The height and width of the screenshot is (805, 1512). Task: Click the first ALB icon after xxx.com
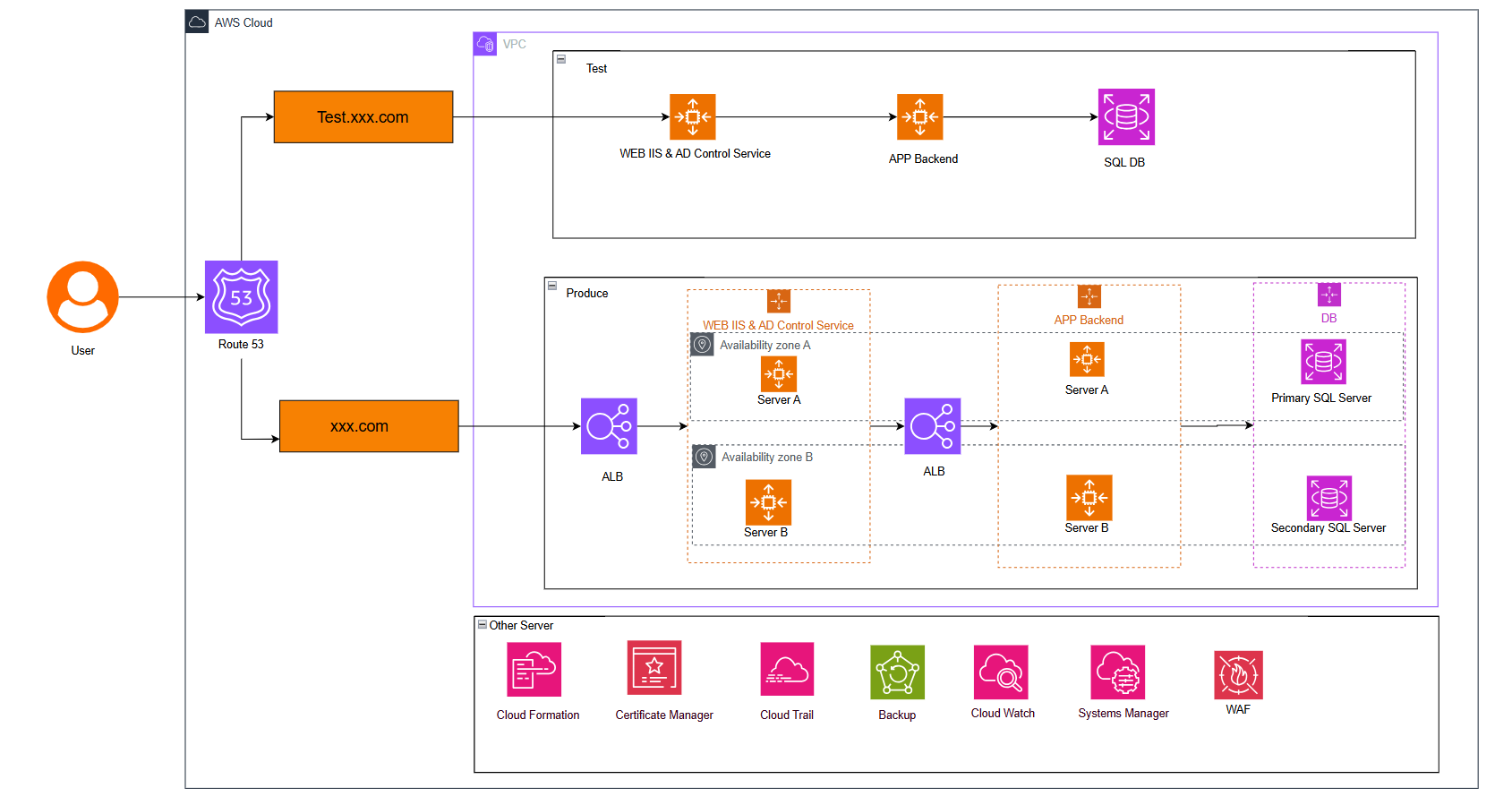coord(609,426)
